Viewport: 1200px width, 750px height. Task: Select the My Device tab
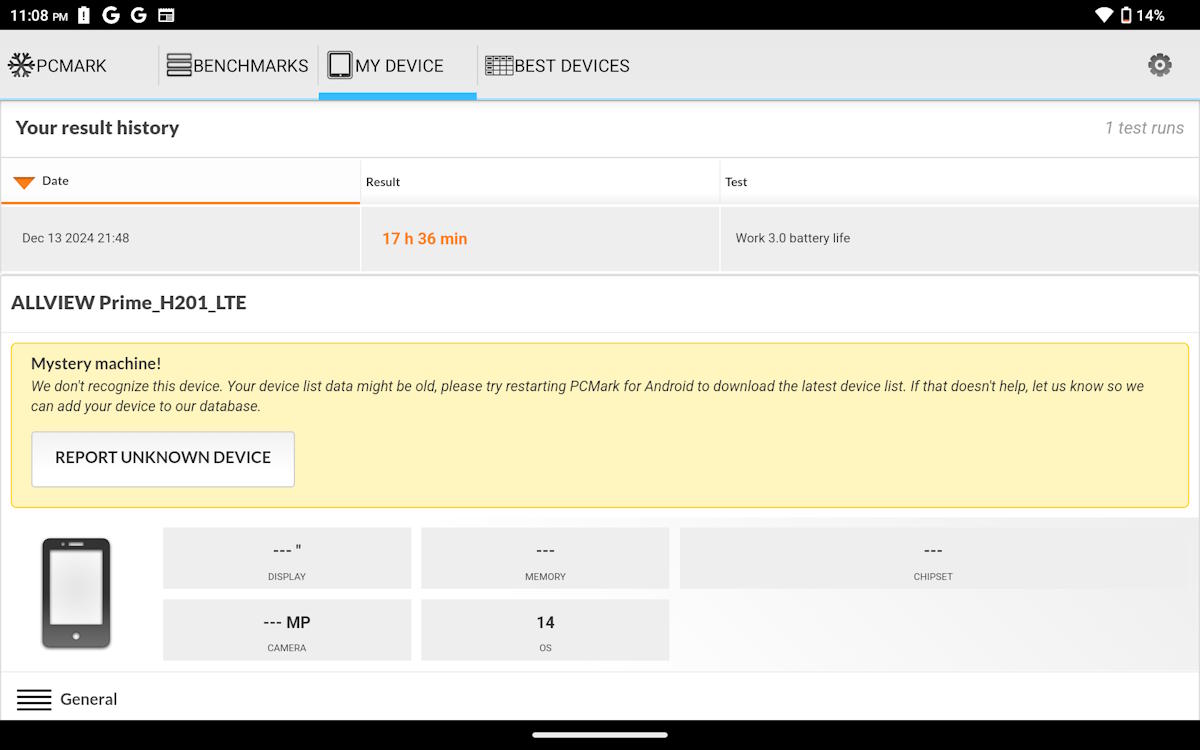point(398,65)
